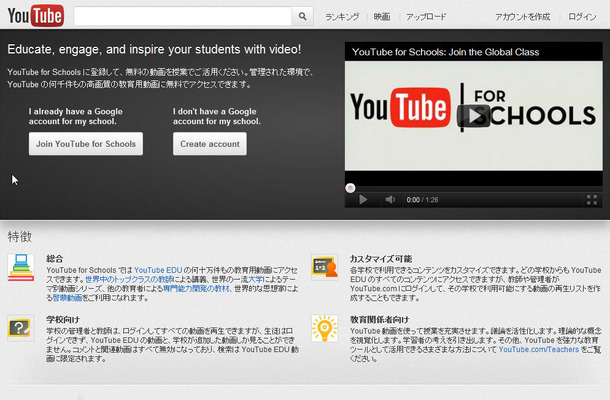This screenshot has height=400, width=610.
Task: Play video using large center play icon
Action: click(x=473, y=116)
